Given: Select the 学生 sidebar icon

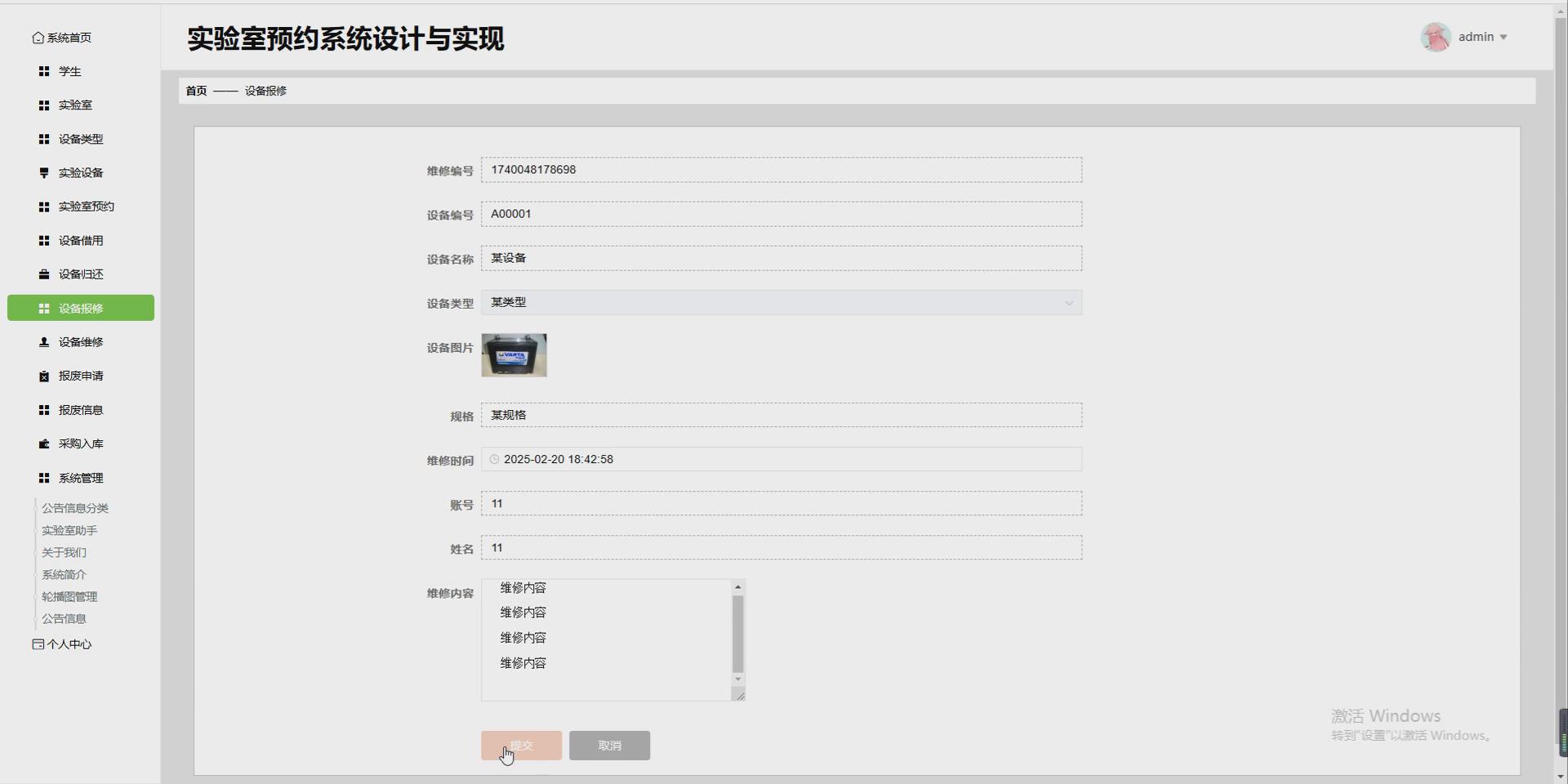Looking at the screenshot, I should pyautogui.click(x=44, y=71).
